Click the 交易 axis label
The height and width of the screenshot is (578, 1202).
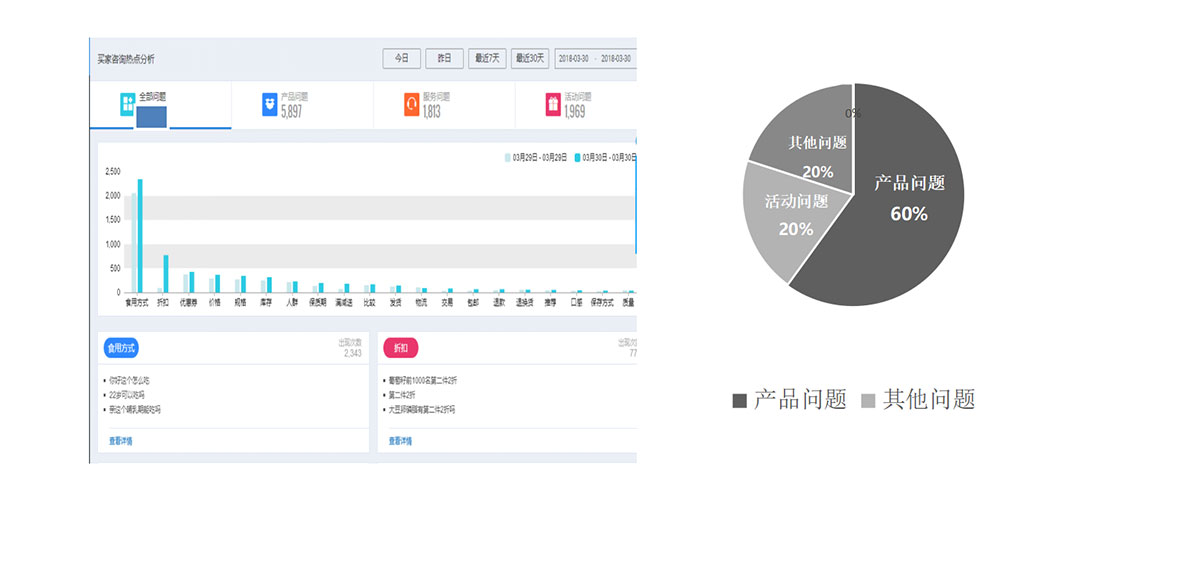point(447,301)
